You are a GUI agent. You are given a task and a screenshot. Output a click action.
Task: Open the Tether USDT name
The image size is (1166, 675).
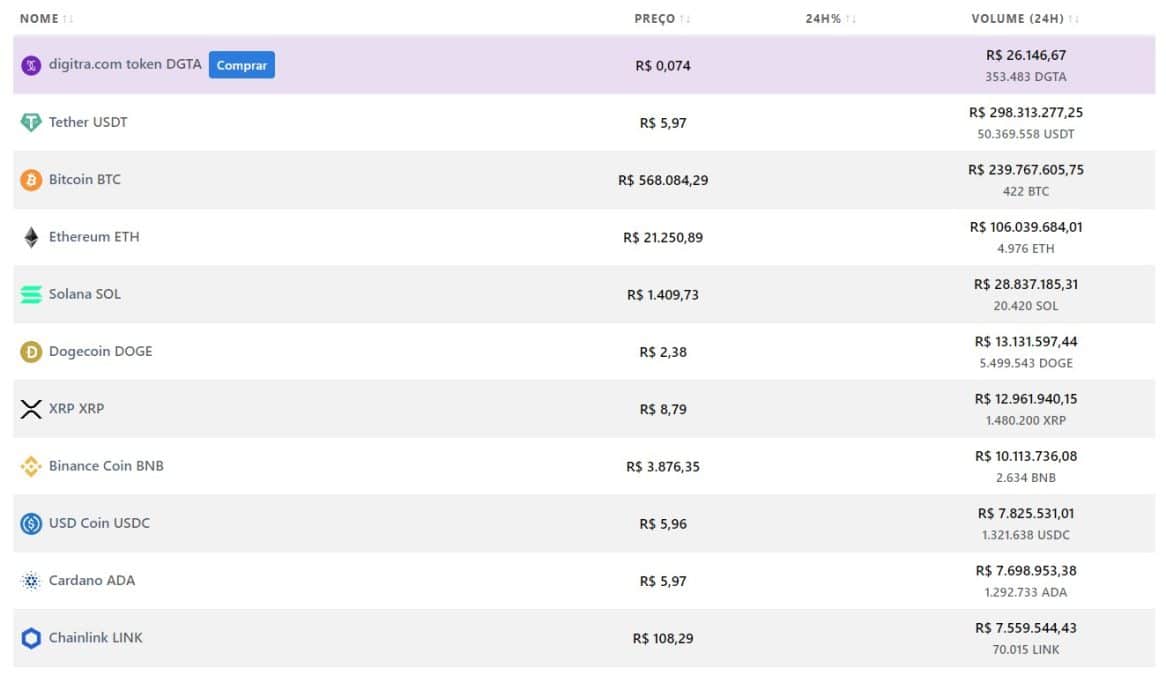(88, 122)
